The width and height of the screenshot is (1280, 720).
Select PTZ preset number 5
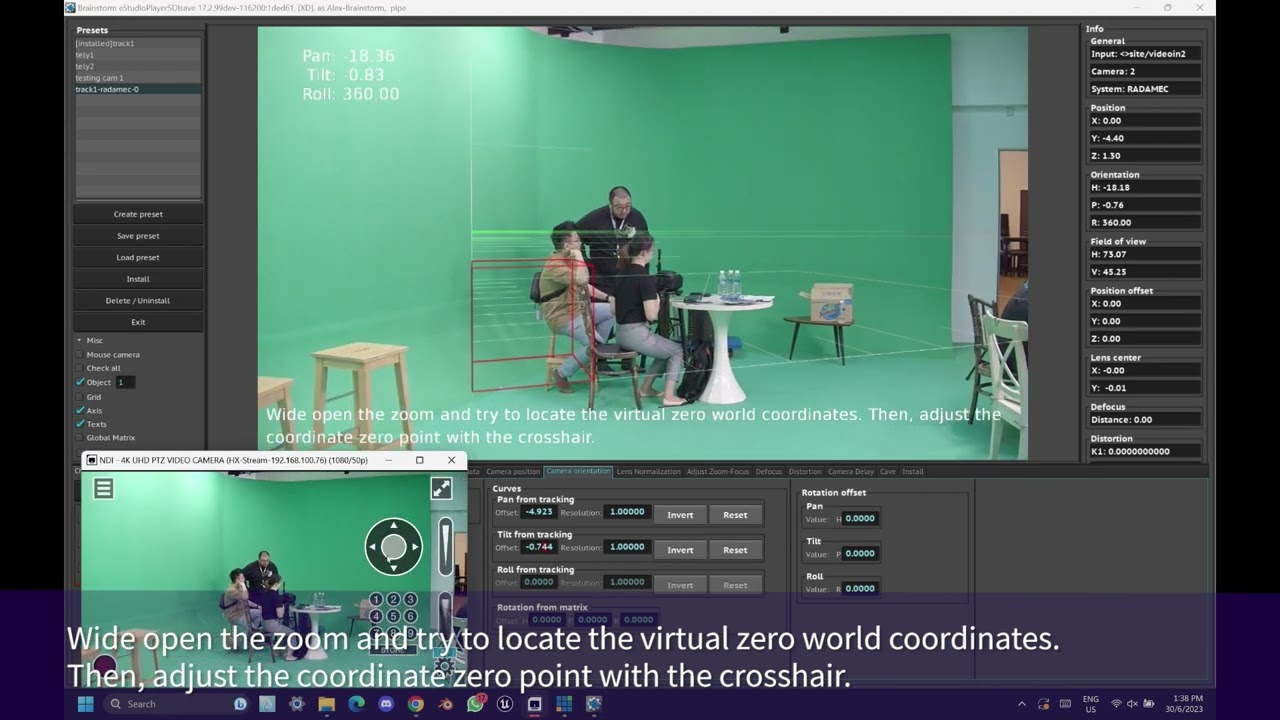tap(393, 616)
